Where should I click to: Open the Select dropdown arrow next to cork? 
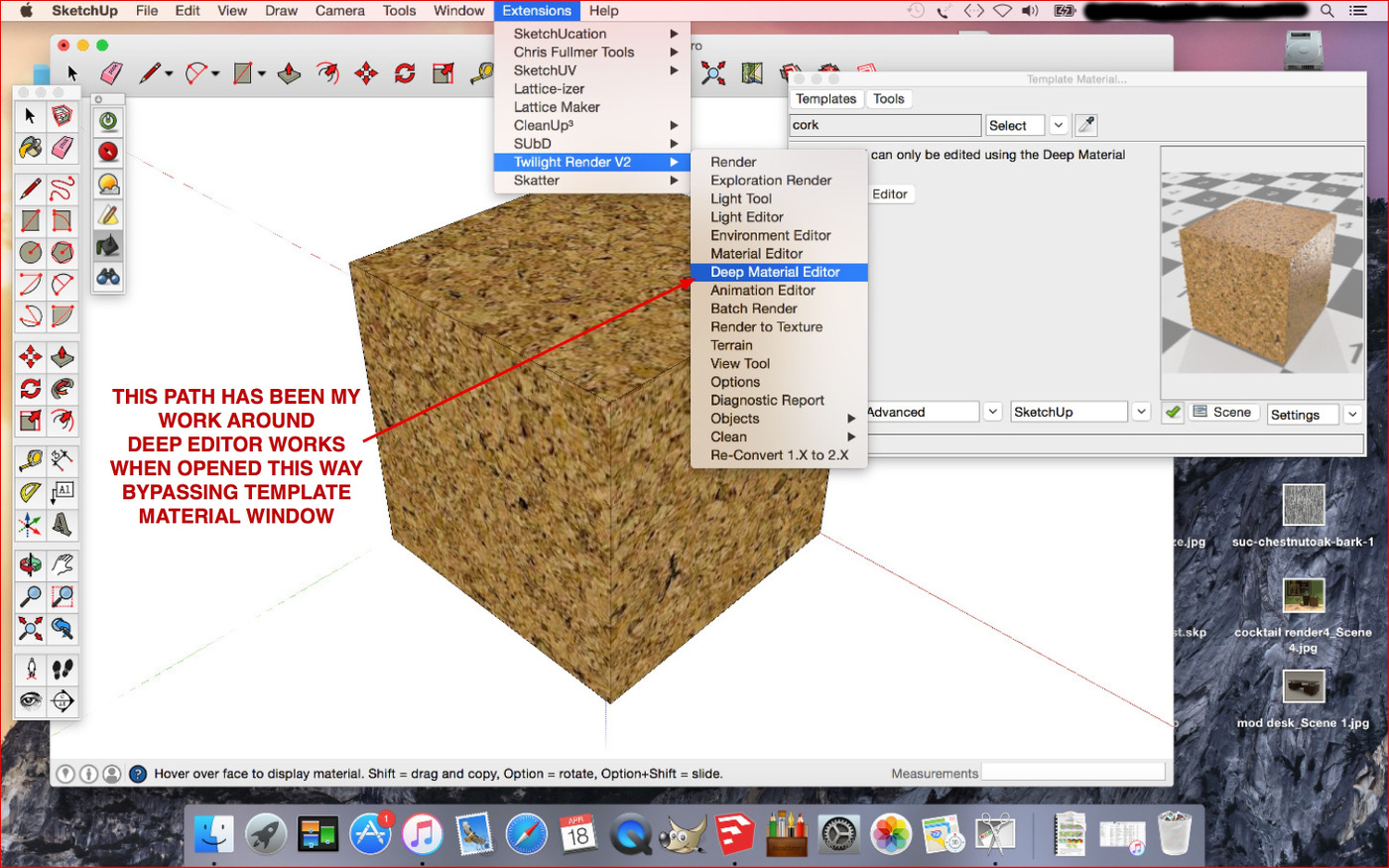click(1059, 125)
